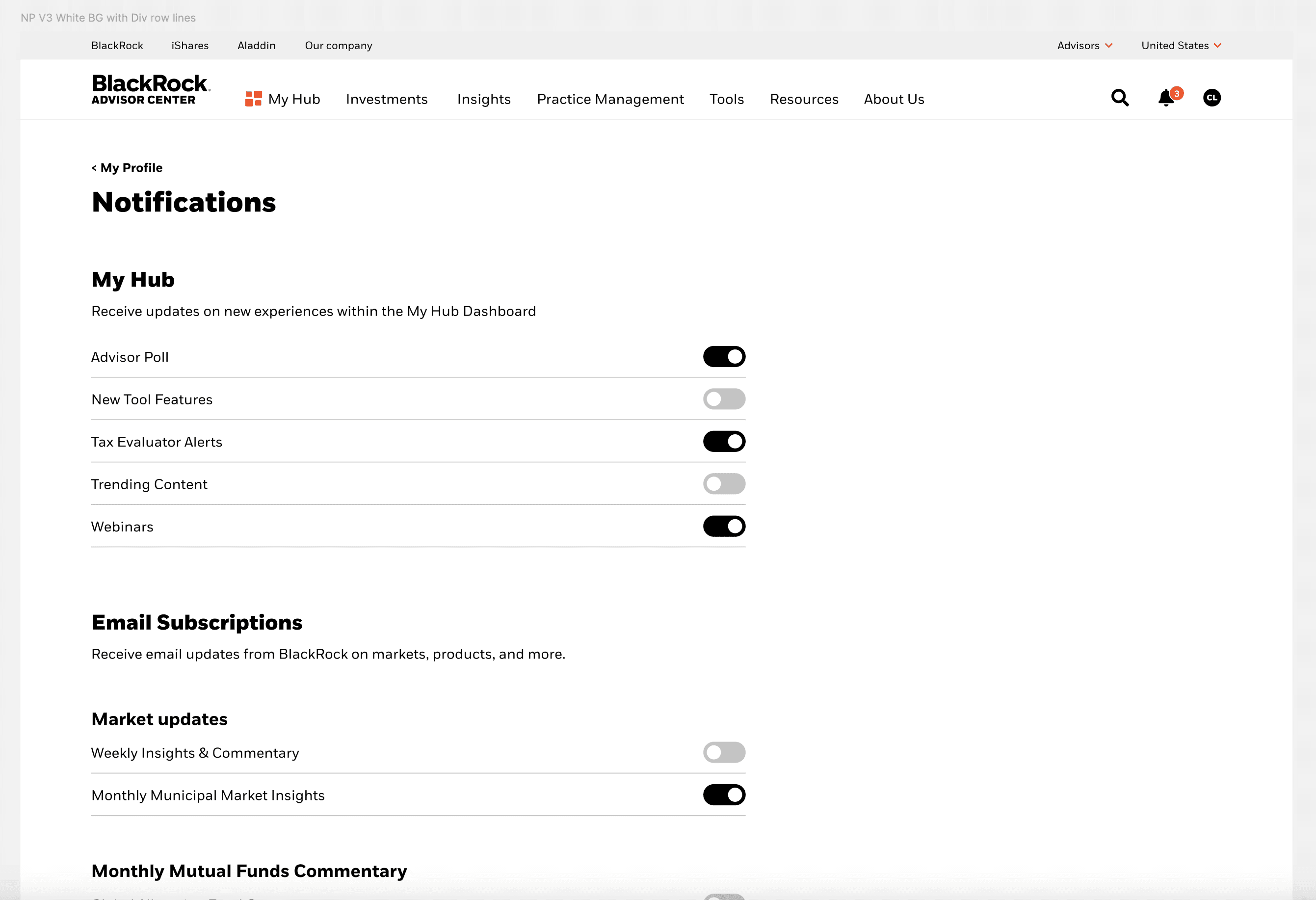Disable Monthly Municipal Market Insights toggle
Viewport: 1316px width, 900px height.
point(724,795)
